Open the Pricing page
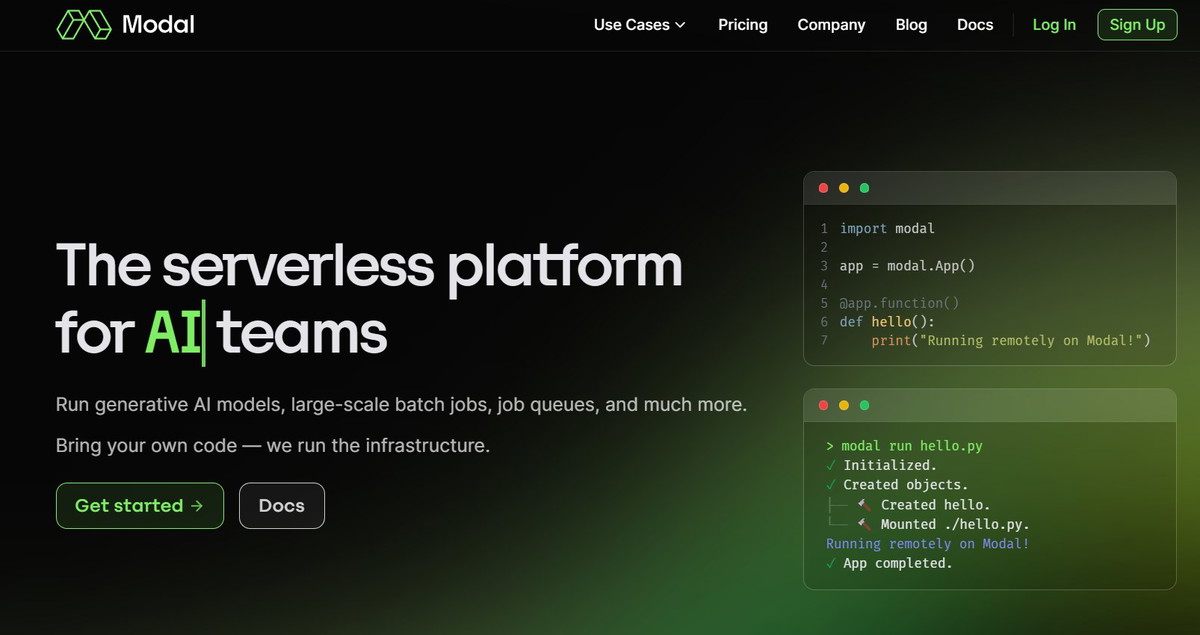Screen dimensions: 1200x635 tap(743, 25)
